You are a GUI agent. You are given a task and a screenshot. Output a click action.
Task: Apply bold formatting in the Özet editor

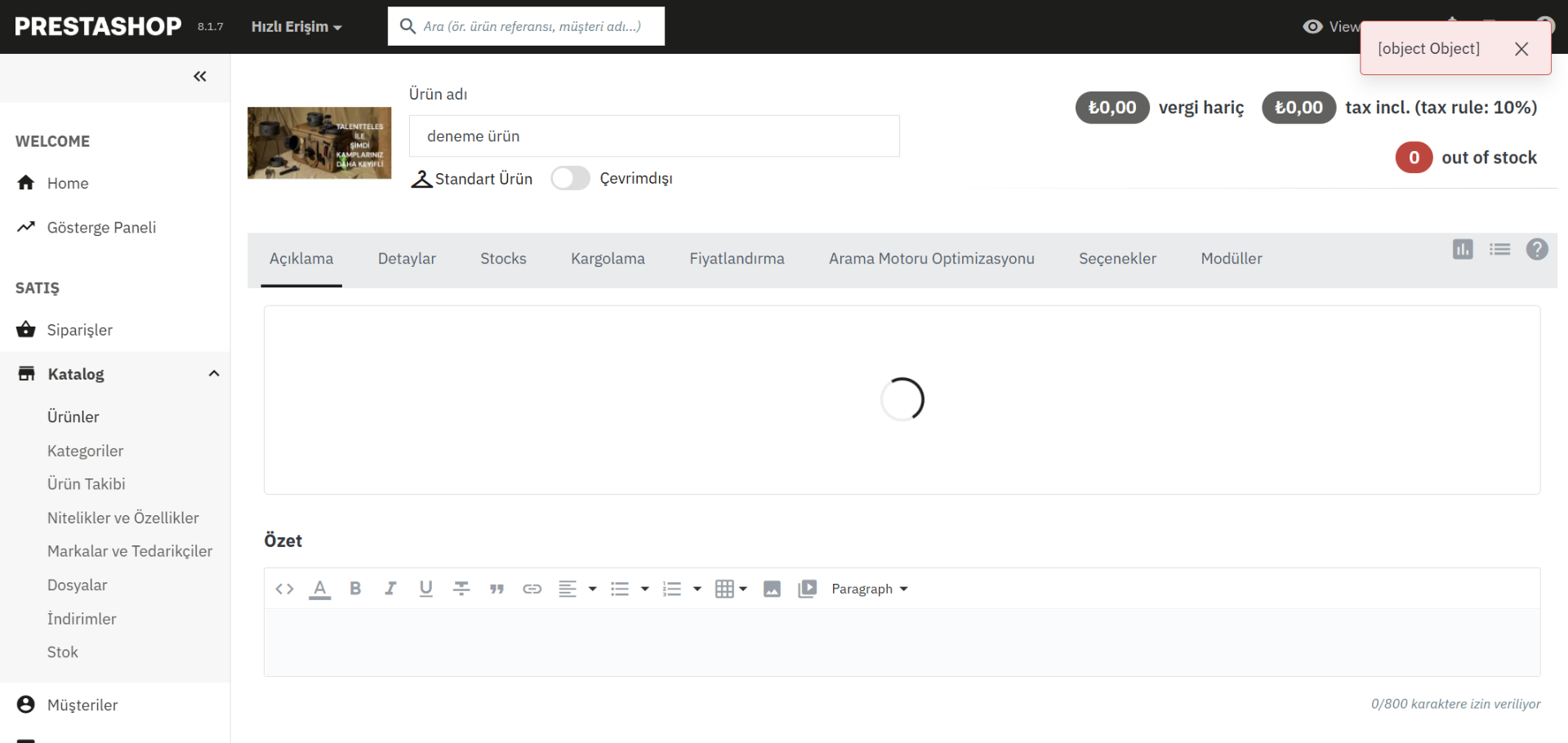pos(355,589)
